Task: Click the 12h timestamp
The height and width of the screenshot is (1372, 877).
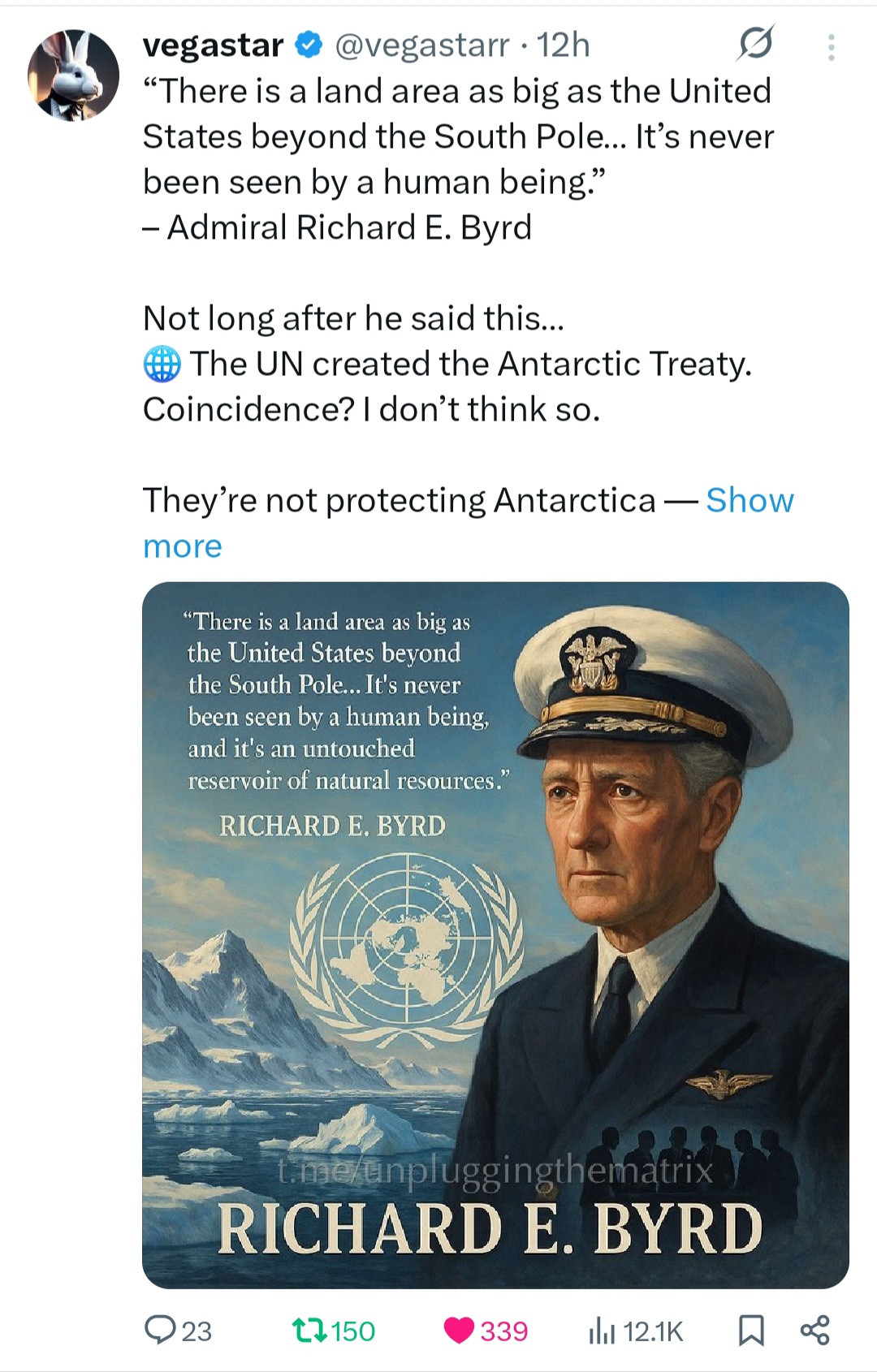Action: pos(564,45)
